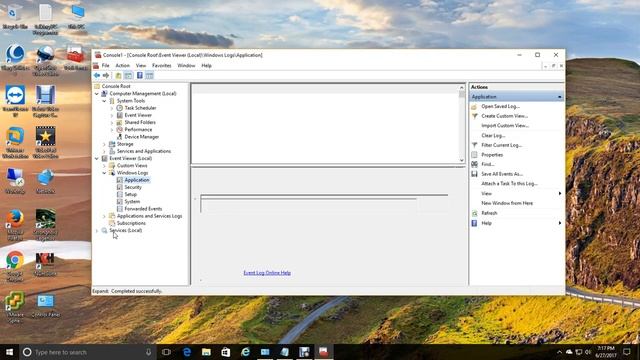Image resolution: width=640 pixels, height=360 pixels.
Task: Collapse the Application section in the Actions pane
Action: (x=560, y=97)
